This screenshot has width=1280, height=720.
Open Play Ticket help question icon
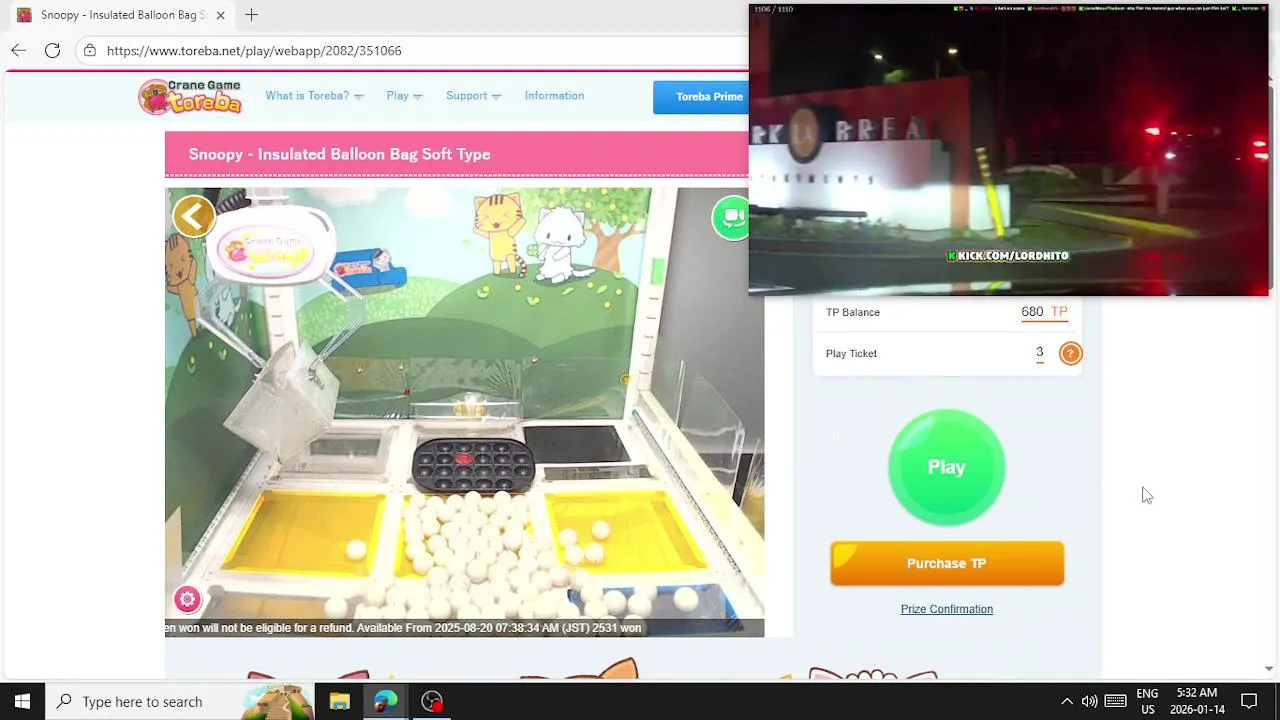click(x=1070, y=353)
